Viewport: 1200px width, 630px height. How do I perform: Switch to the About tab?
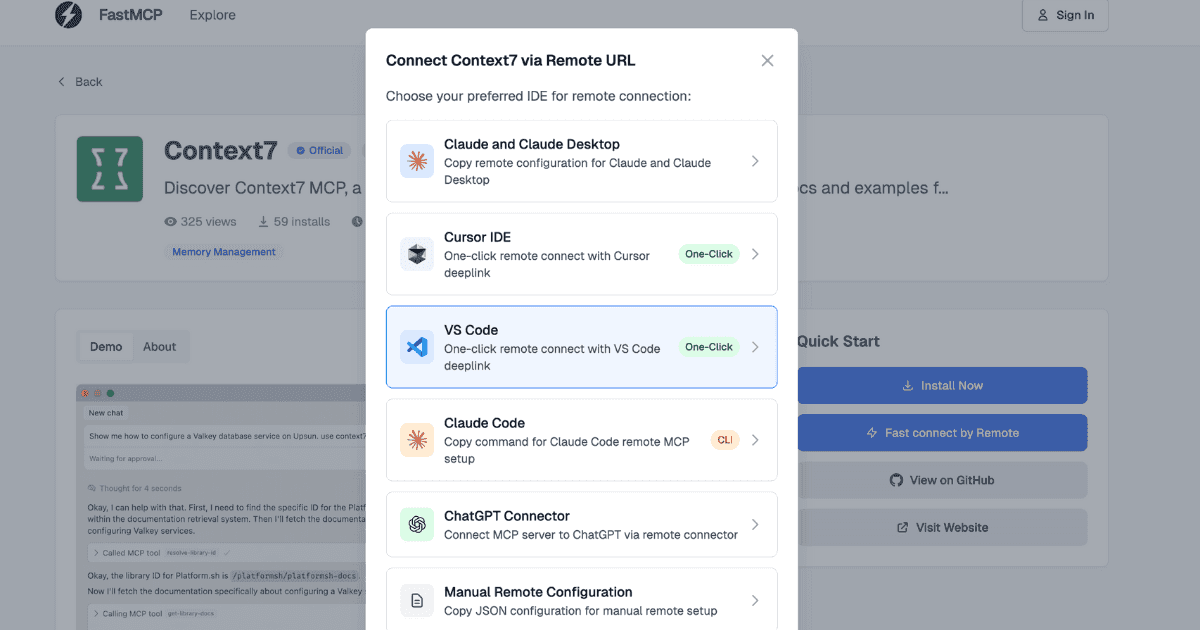click(x=159, y=347)
